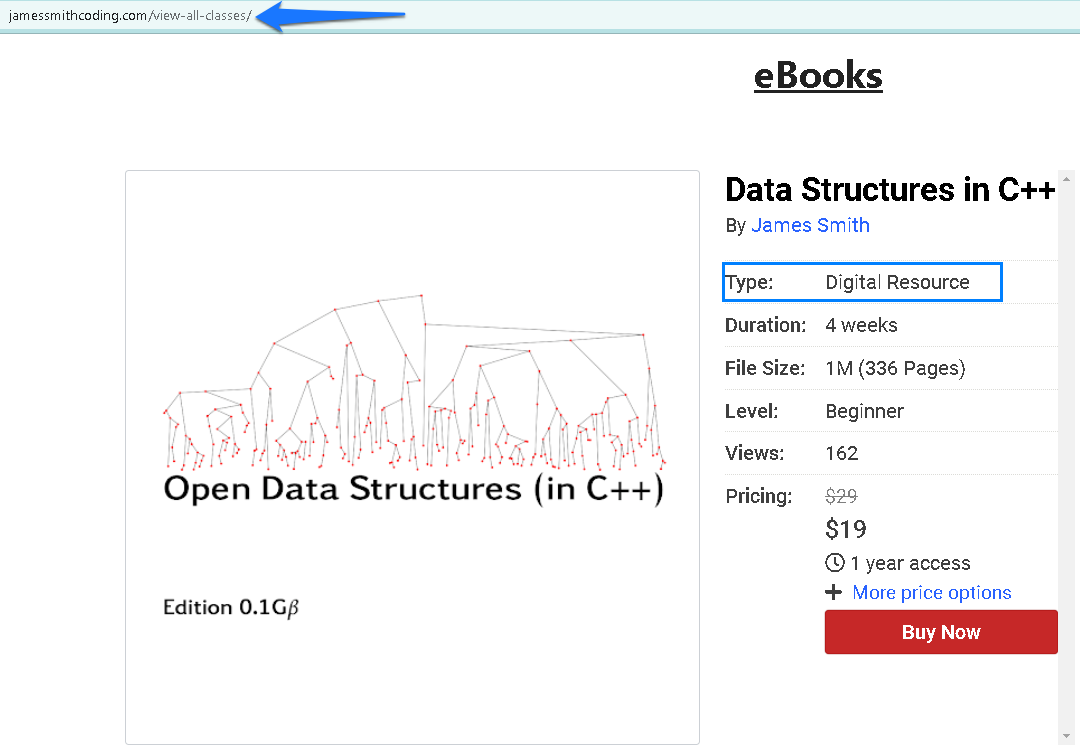Click the Open Data Structures book cover image

pos(412,457)
